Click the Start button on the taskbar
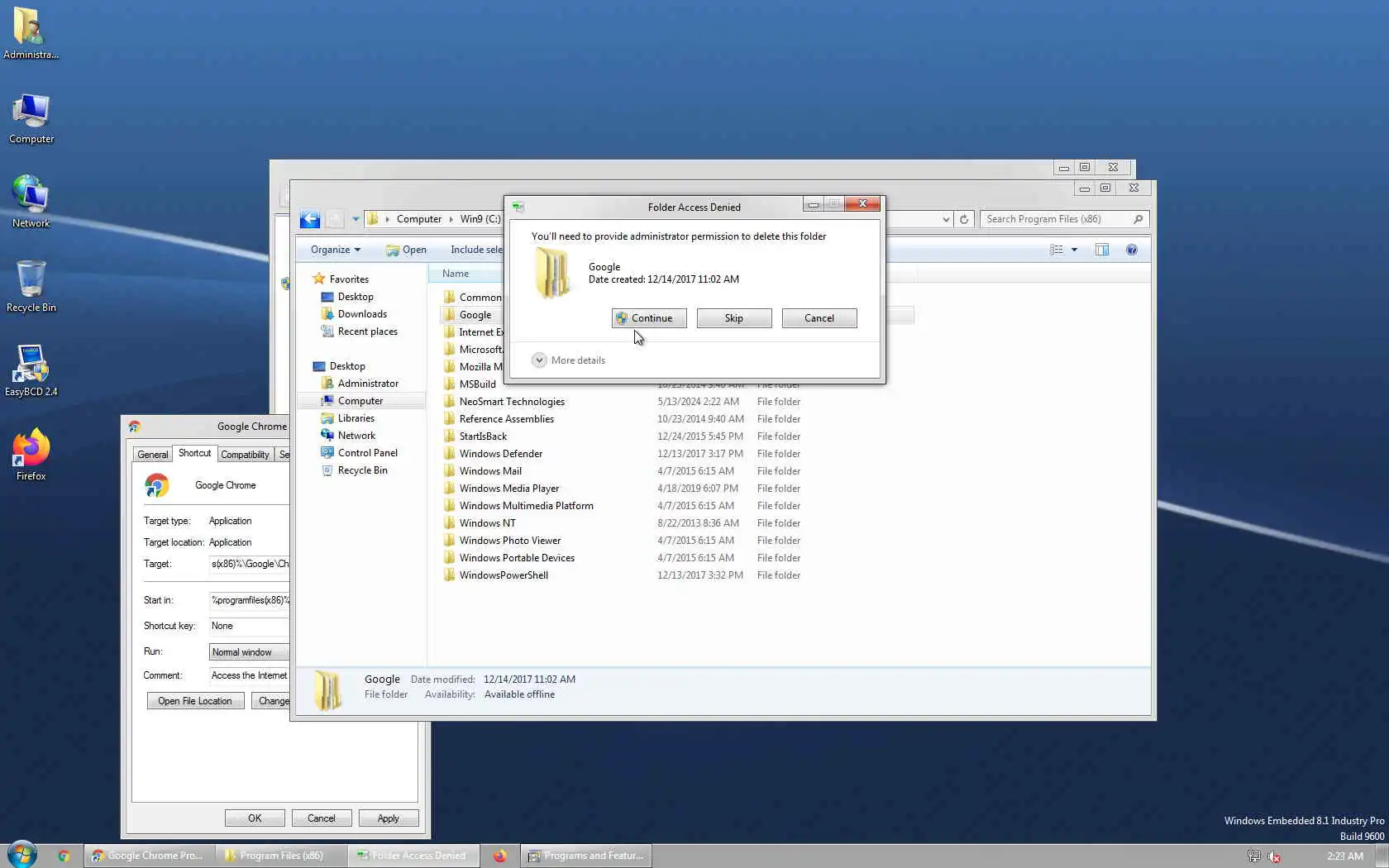Viewport: 1389px width, 868px height. coord(22,855)
